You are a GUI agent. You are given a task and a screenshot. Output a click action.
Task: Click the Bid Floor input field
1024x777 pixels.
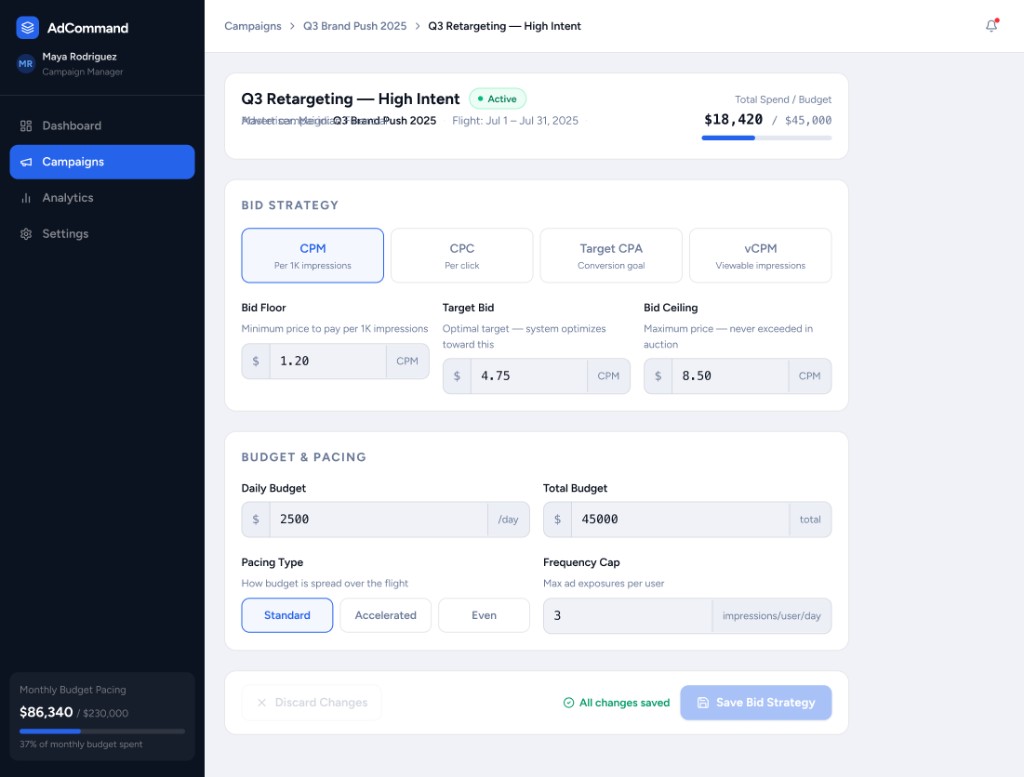click(327, 361)
